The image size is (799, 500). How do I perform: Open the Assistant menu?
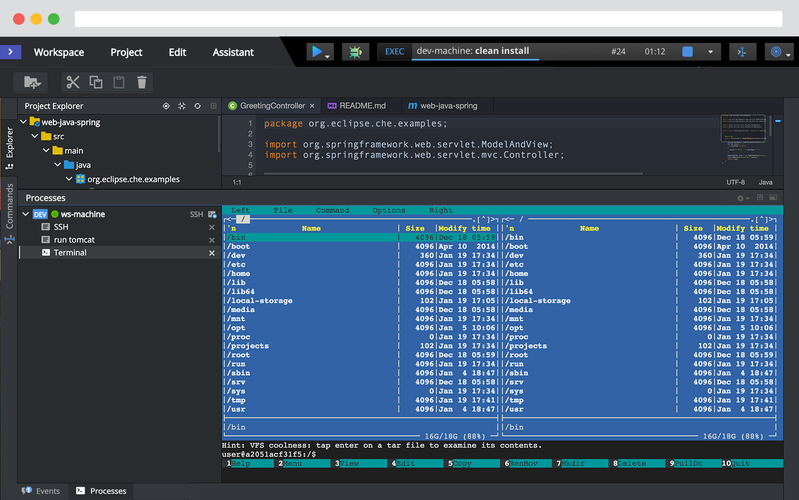coord(233,52)
